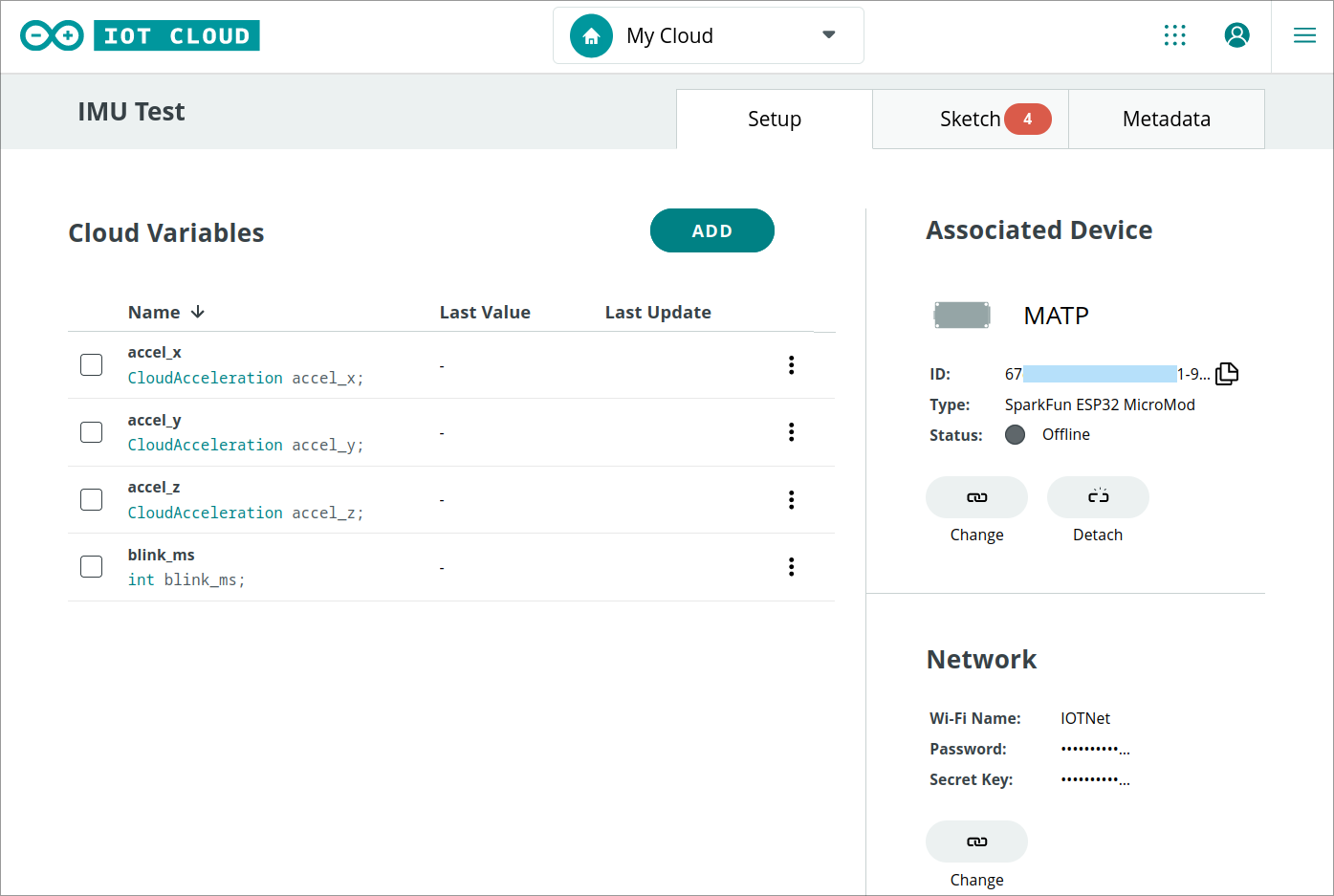The image size is (1334, 896).
Task: Open the apps grid launcher
Action: tap(1175, 34)
